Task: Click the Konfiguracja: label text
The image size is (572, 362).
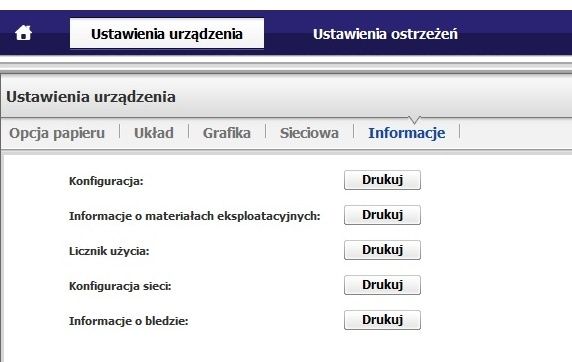Action: coord(106,181)
